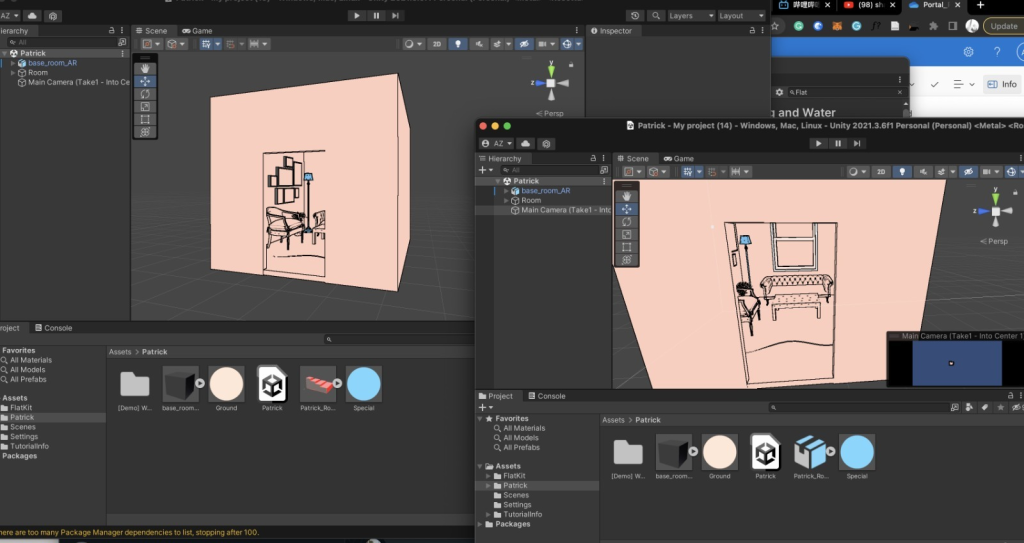Open Package Manager hexagon icon in front window
Image resolution: width=1024 pixels, height=543 pixels.
[x=547, y=144]
